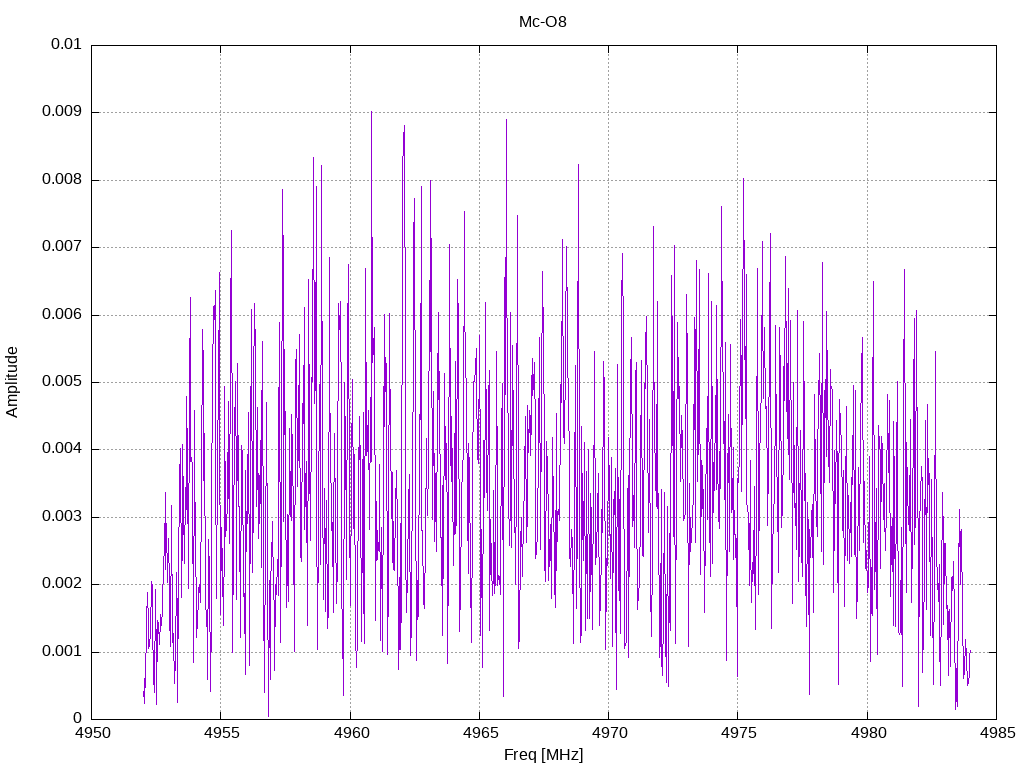Click the 4965 x-axis tick label

[480, 733]
